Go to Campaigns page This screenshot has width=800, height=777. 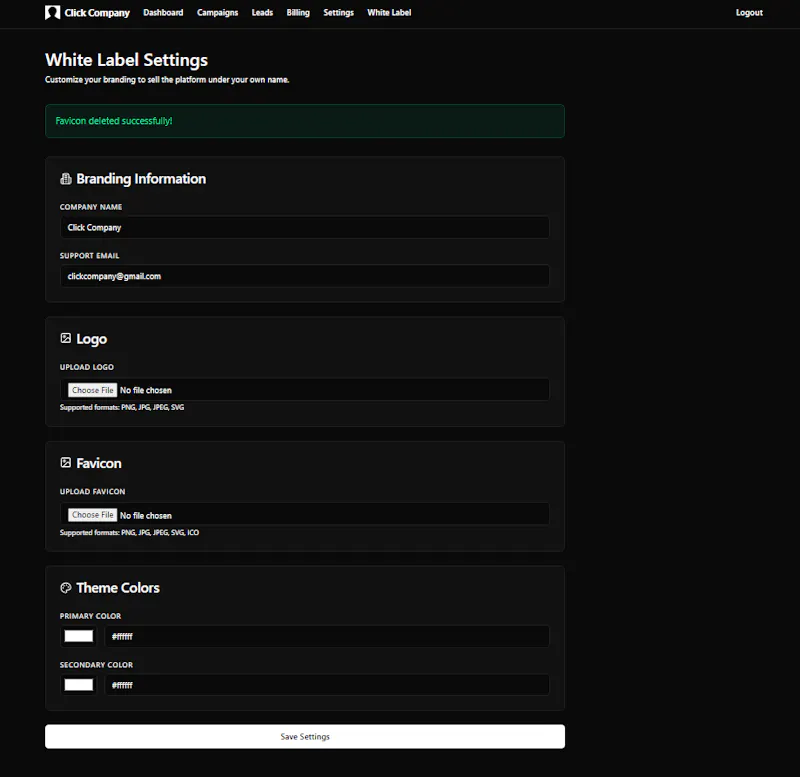pos(217,13)
